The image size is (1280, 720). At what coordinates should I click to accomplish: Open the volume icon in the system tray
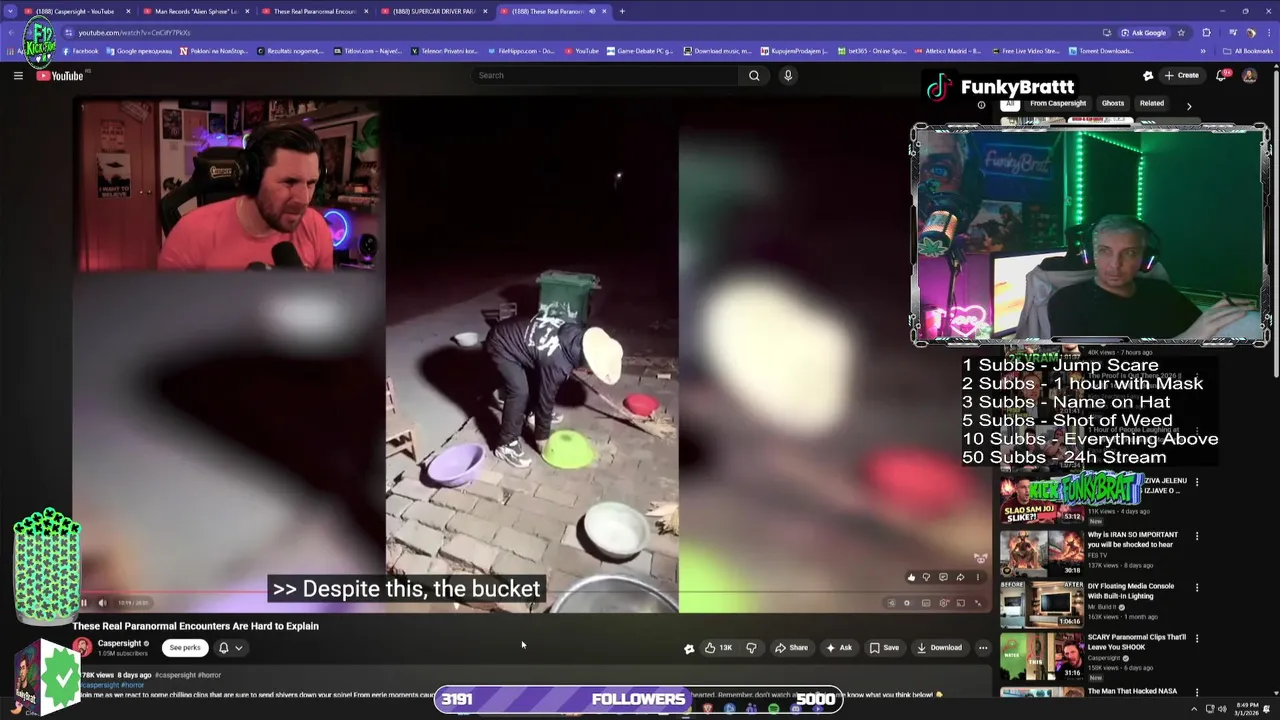(x=1222, y=709)
